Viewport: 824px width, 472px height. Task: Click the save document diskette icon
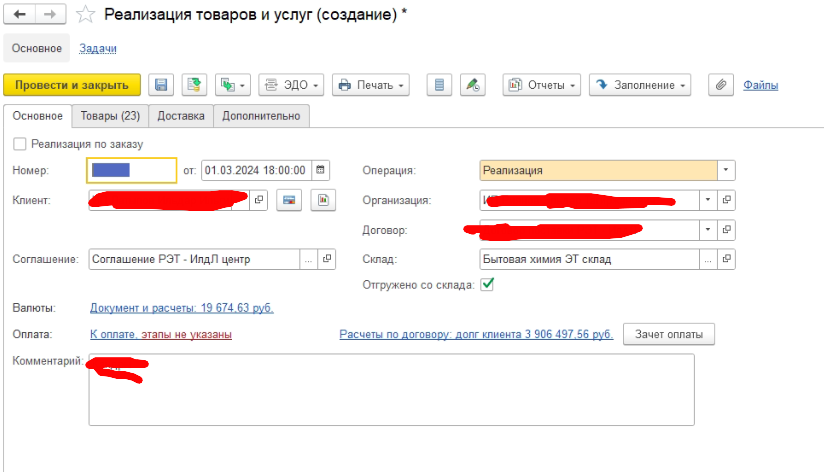(161, 85)
